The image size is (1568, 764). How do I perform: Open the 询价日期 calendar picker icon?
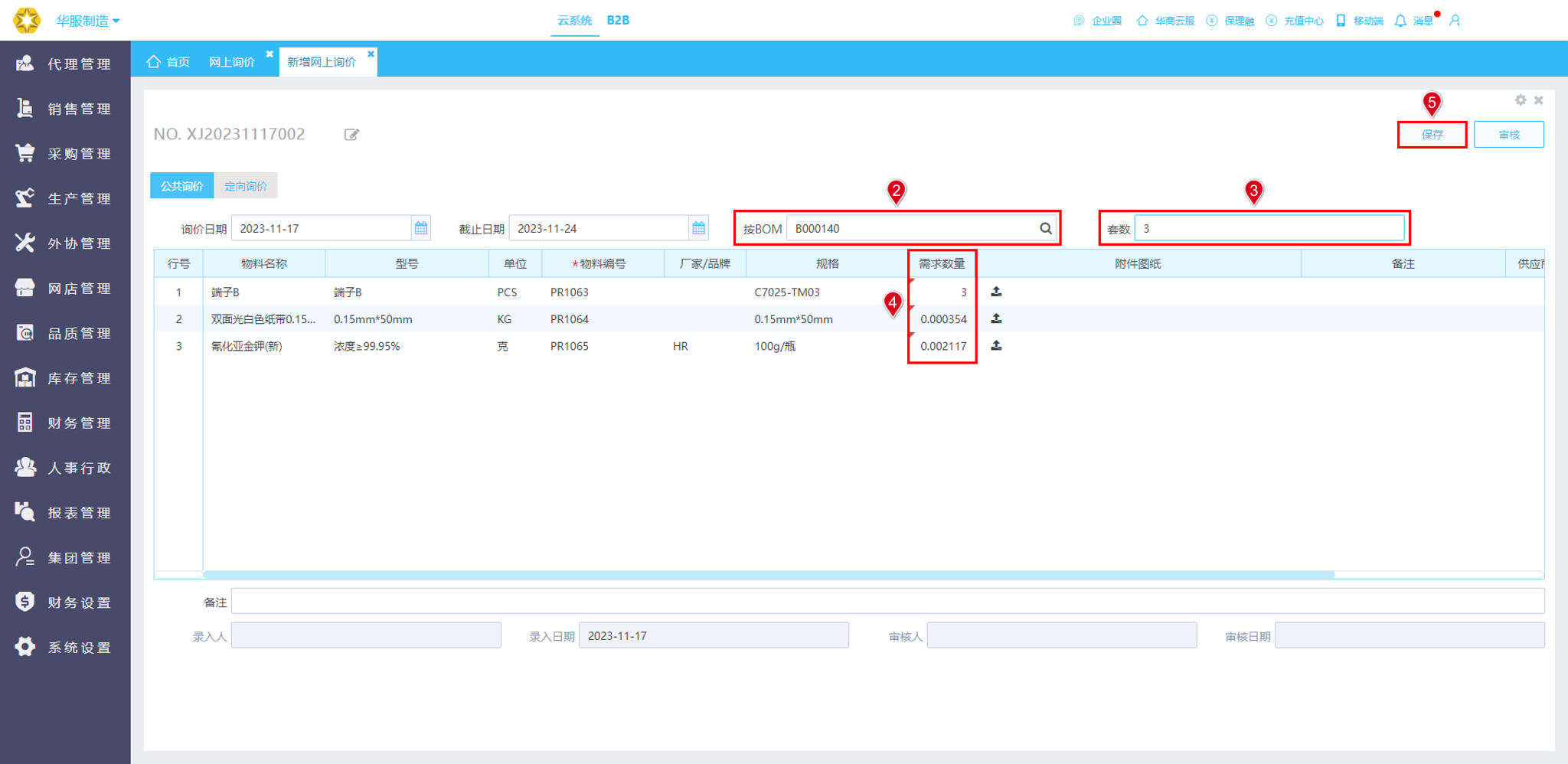pyautogui.click(x=421, y=228)
